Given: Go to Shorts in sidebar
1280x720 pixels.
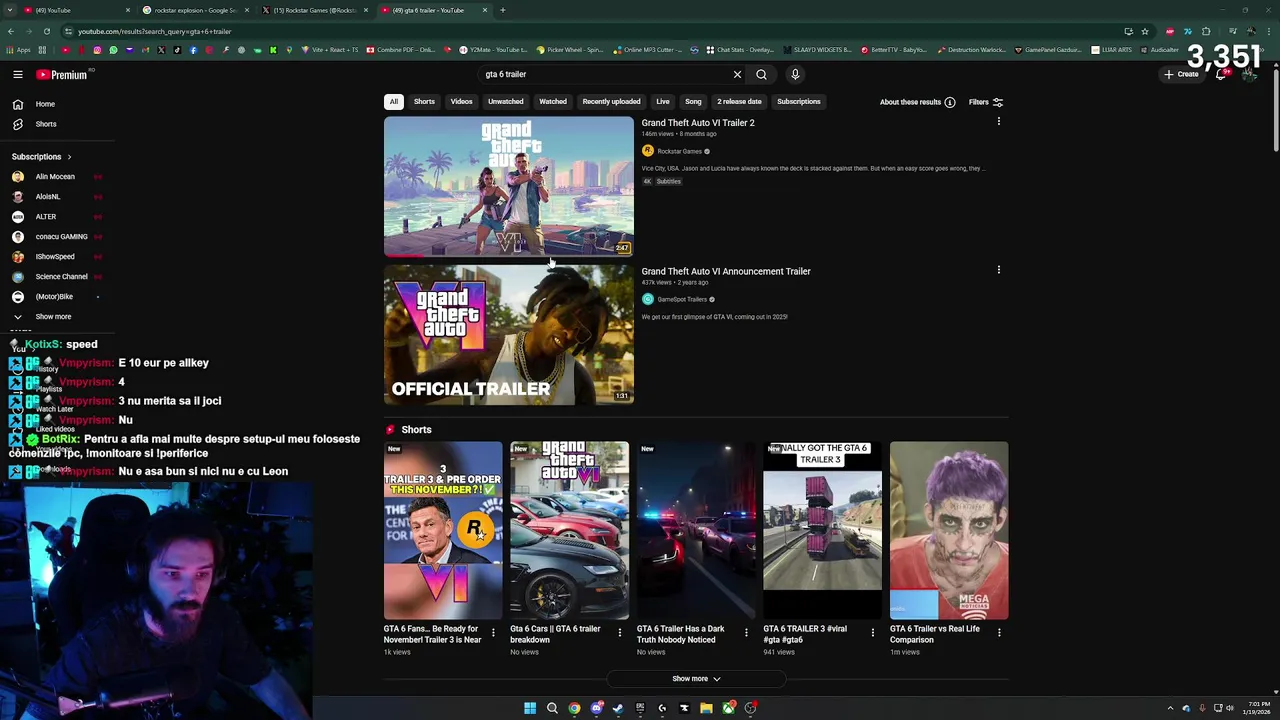Looking at the screenshot, I should coord(46,124).
